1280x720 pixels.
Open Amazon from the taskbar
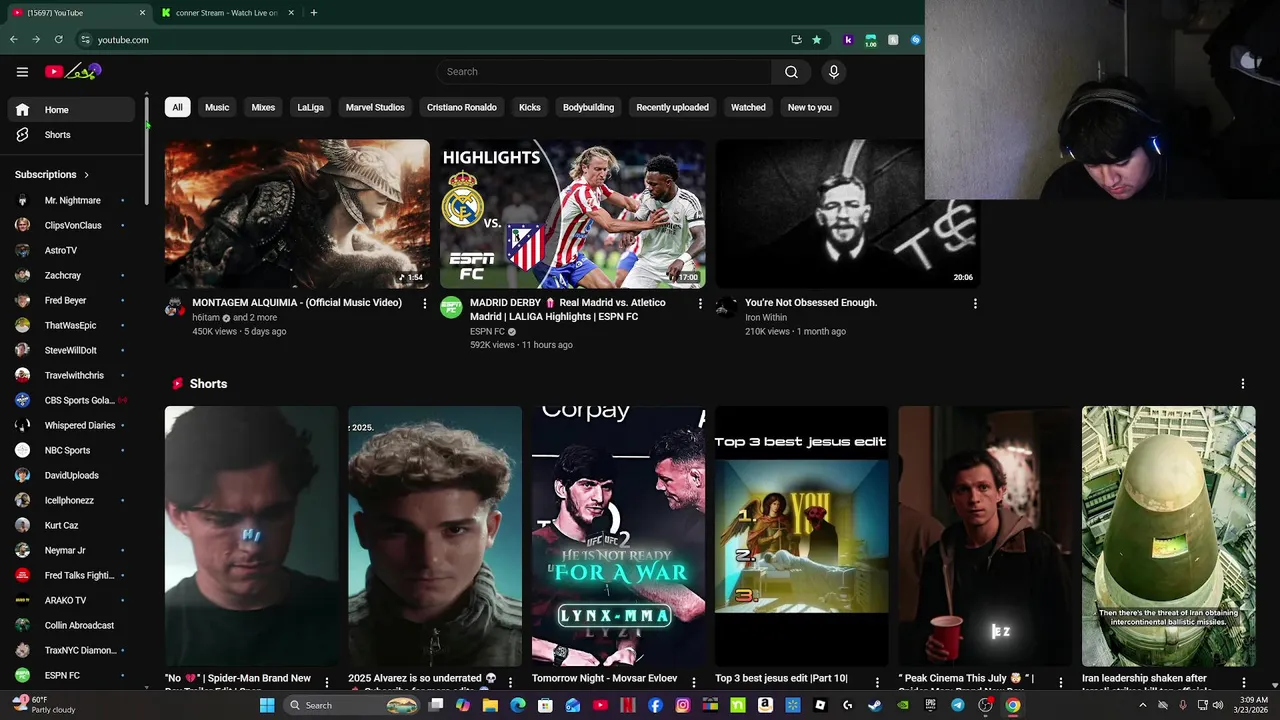[x=765, y=705]
